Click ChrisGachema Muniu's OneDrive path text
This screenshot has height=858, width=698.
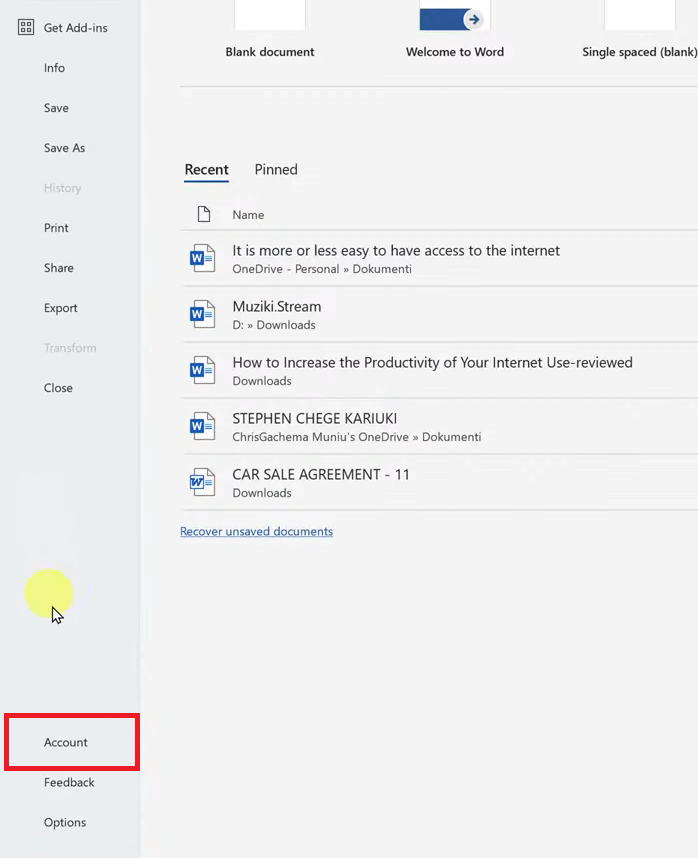(x=357, y=437)
